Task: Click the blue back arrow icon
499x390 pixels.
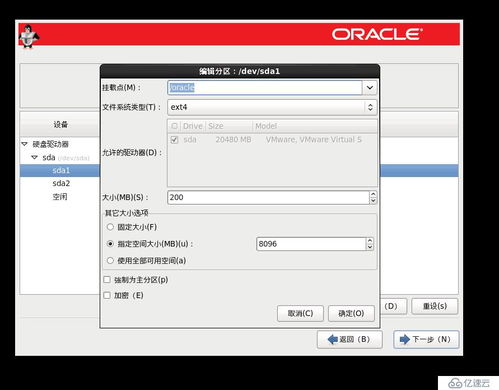Action: pos(332,340)
